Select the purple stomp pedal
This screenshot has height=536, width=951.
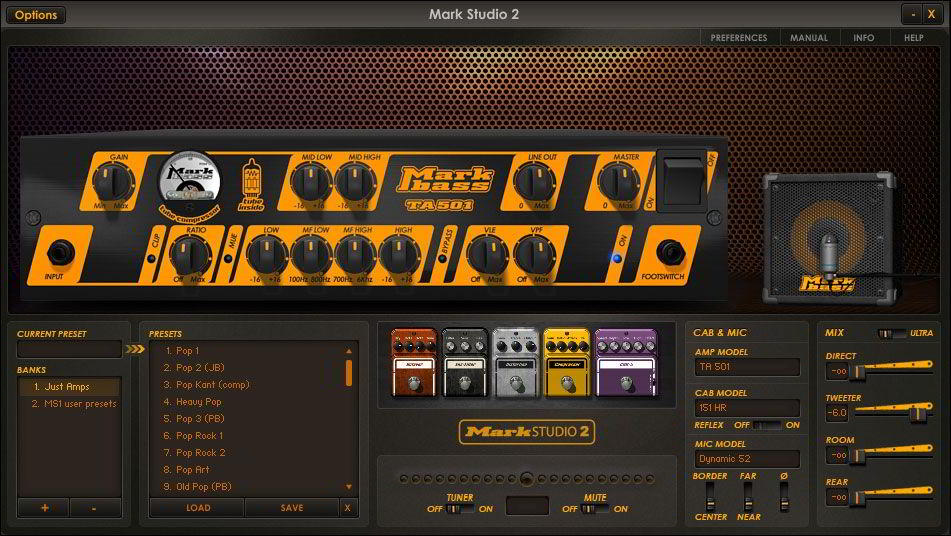tap(627, 363)
